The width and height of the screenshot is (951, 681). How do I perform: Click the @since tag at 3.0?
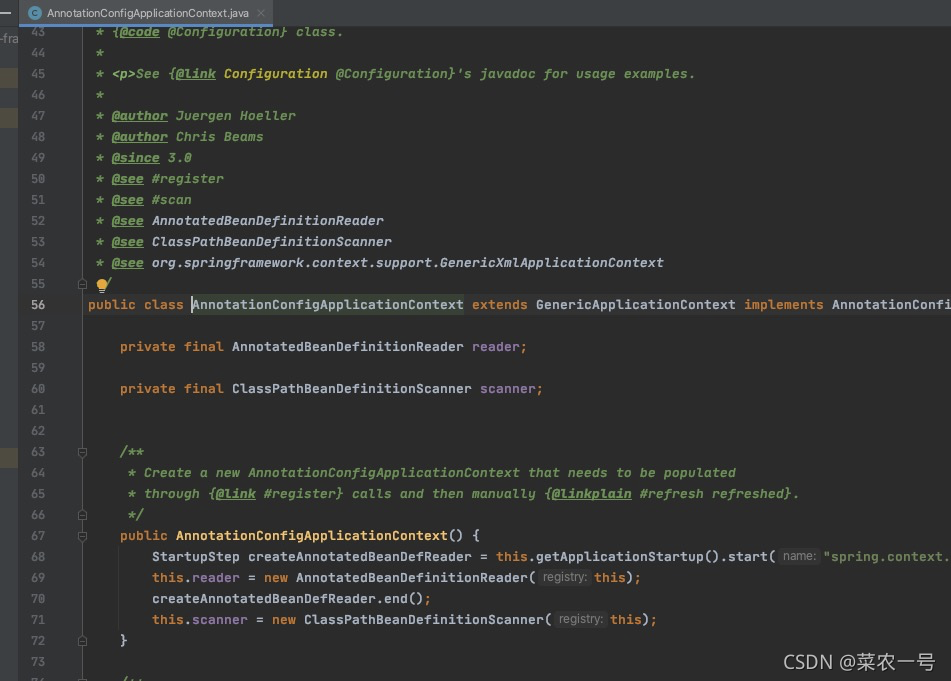[x=136, y=158]
